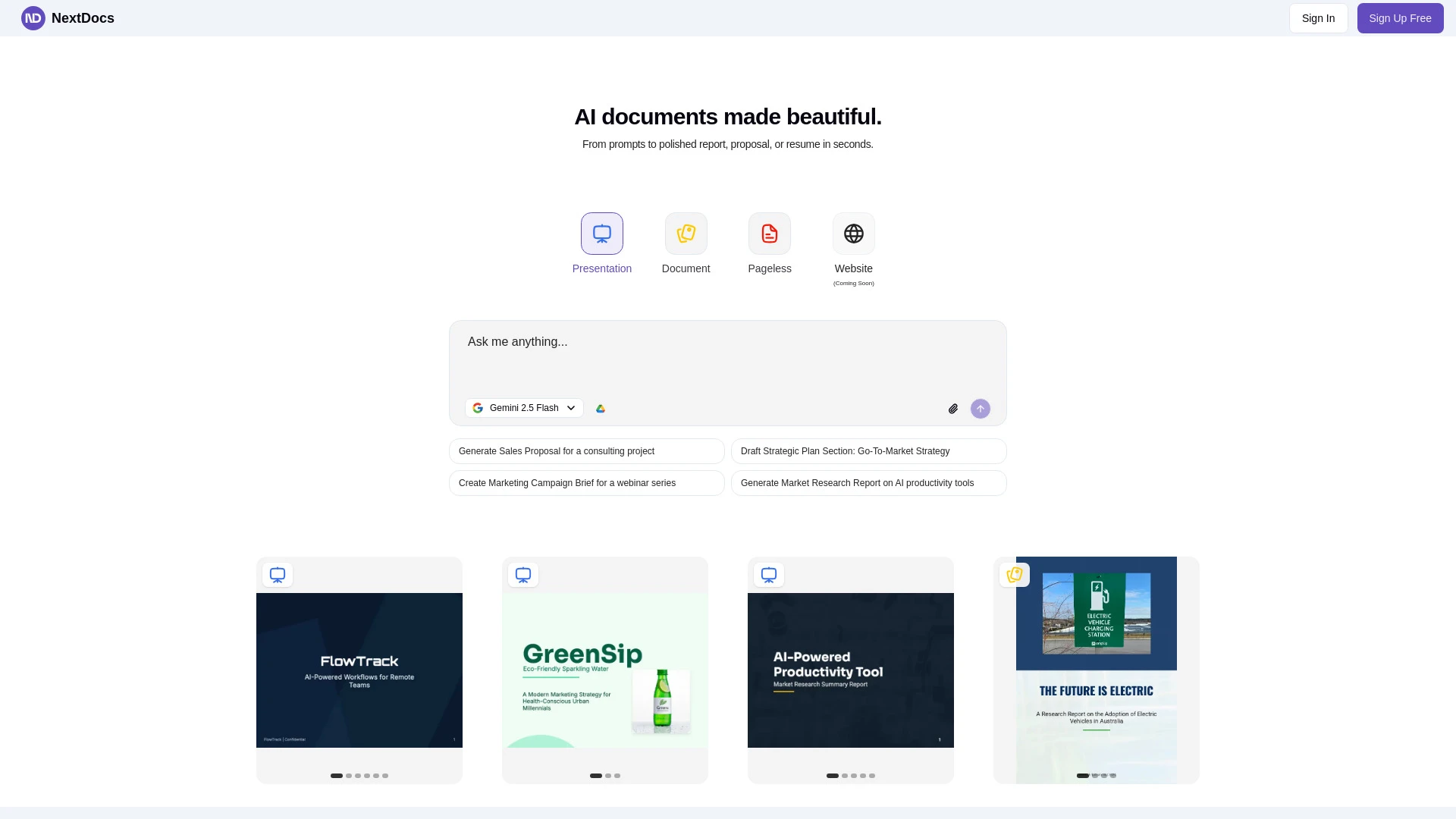The width and height of the screenshot is (1456, 819).
Task: Select 'Draft Strategic Plan Section: Go-To-Market Strategy'
Action: tap(868, 451)
